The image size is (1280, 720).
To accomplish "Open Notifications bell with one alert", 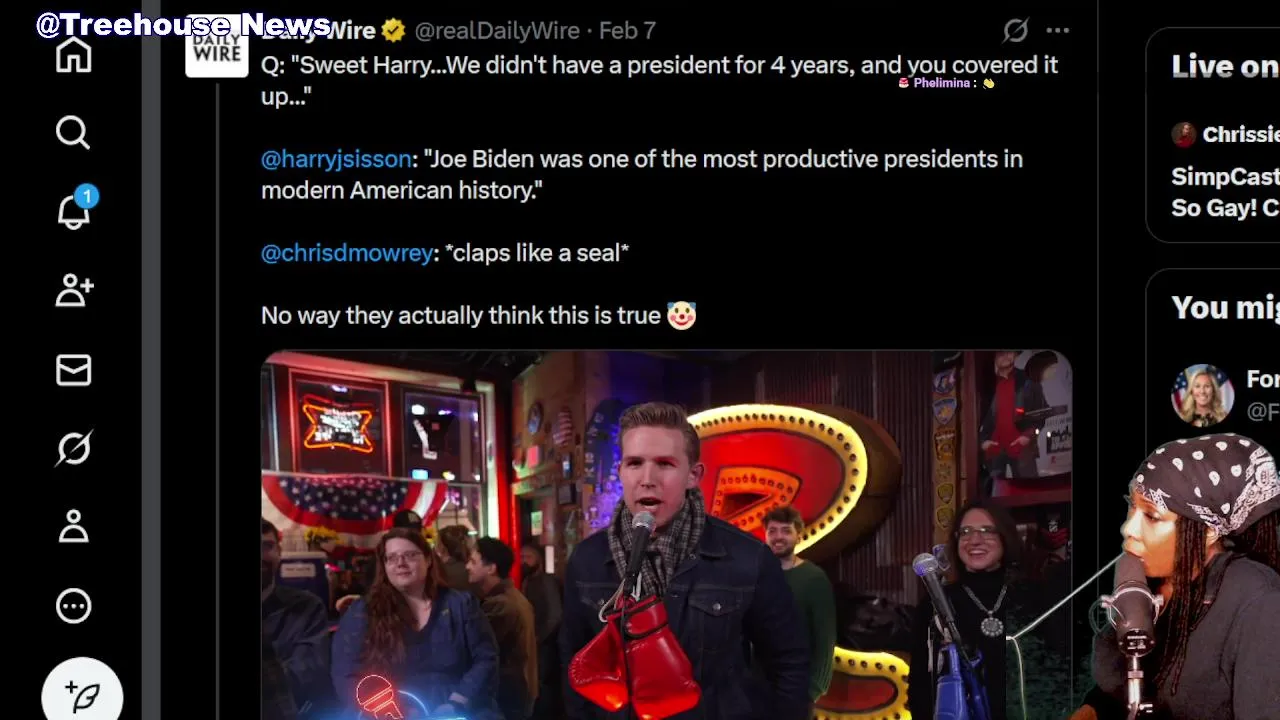I will click(74, 209).
